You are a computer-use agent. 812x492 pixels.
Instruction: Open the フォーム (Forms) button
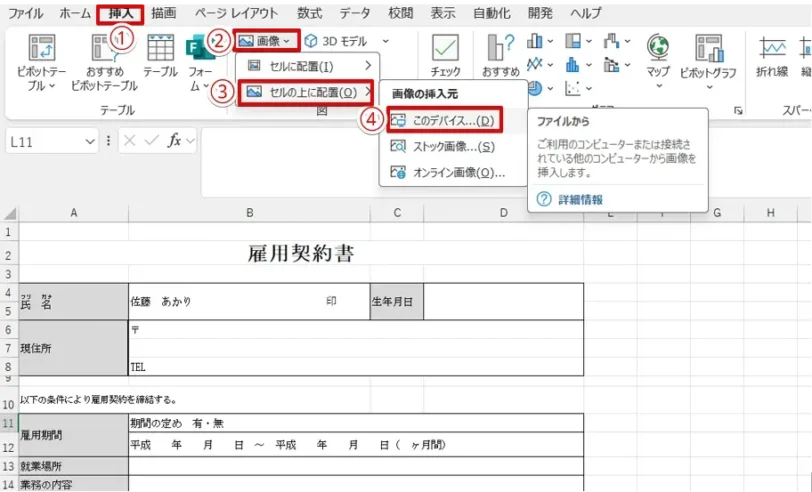[x=200, y=62]
